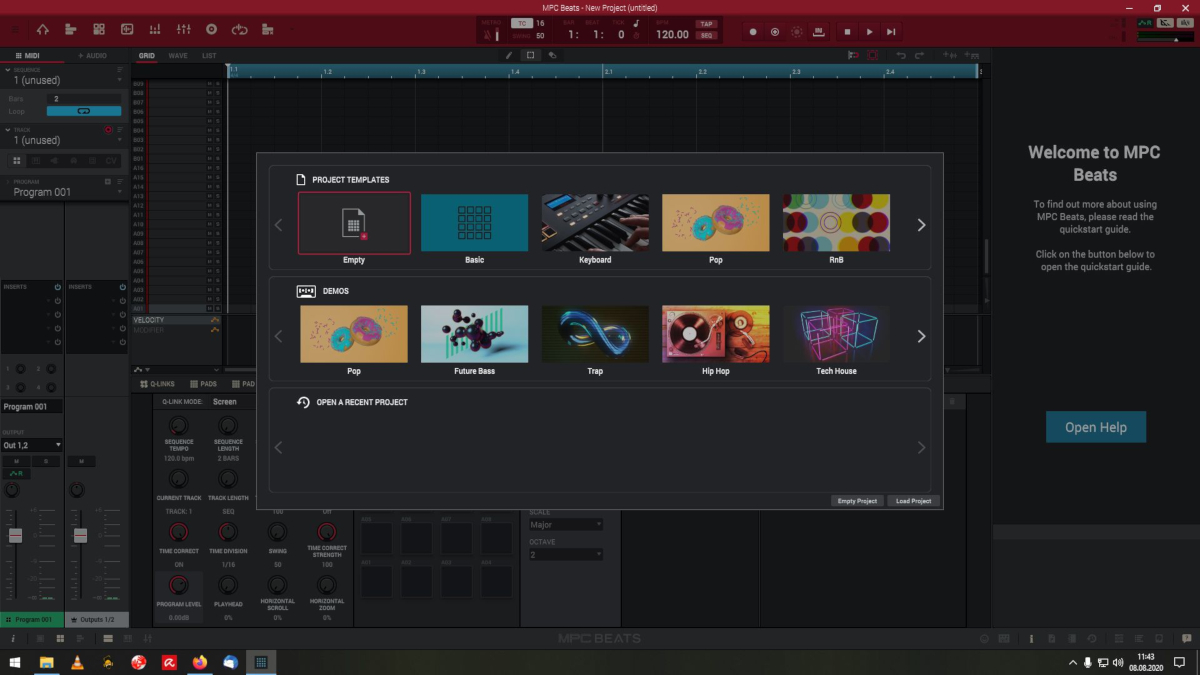This screenshot has width=1200, height=675.
Task: Open the Trap demo
Action: coord(595,334)
